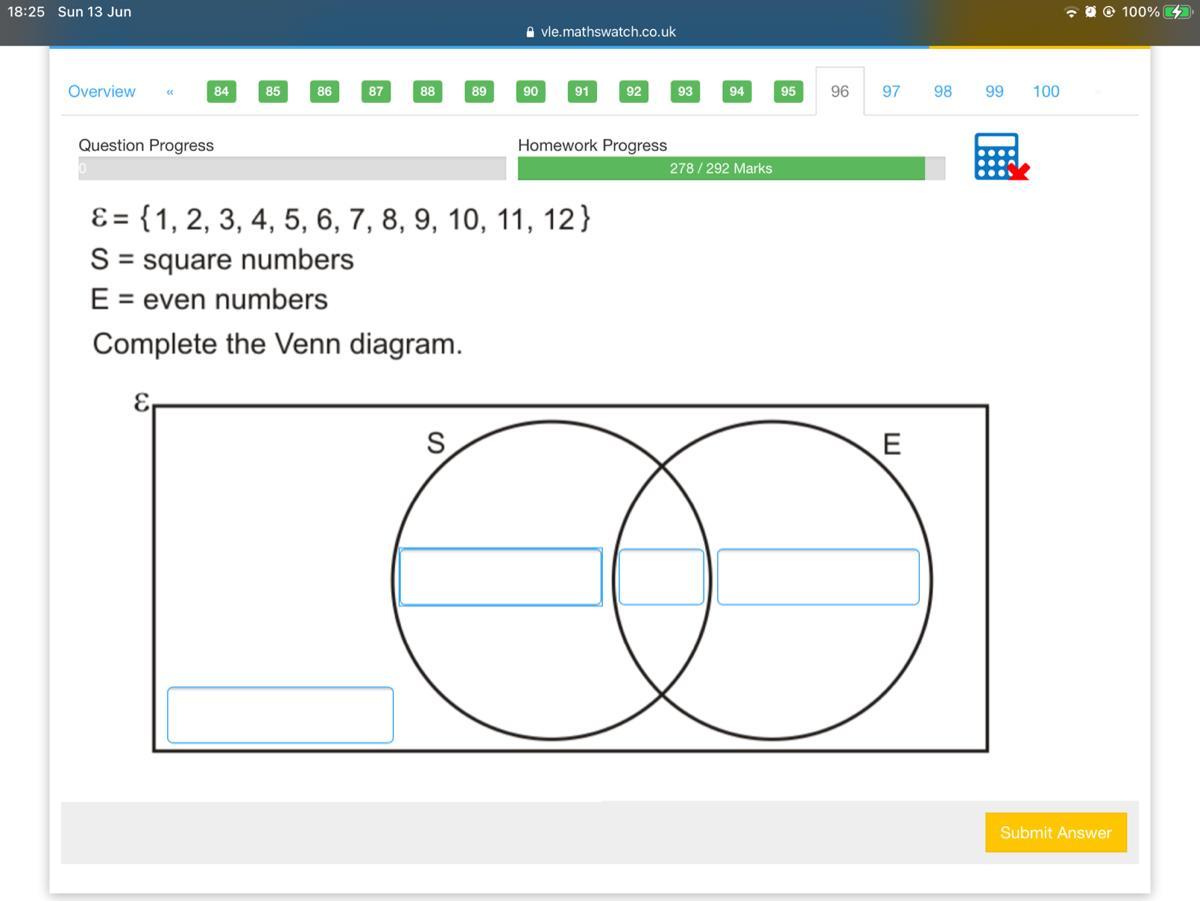Viewport: 1200px width, 901px height.
Task: Go to question 87
Action: (x=376, y=91)
